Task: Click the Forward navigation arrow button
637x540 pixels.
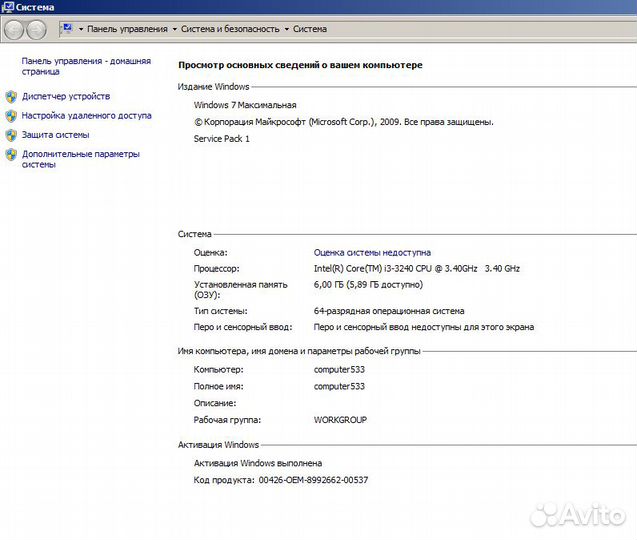Action: pyautogui.click(x=37, y=30)
